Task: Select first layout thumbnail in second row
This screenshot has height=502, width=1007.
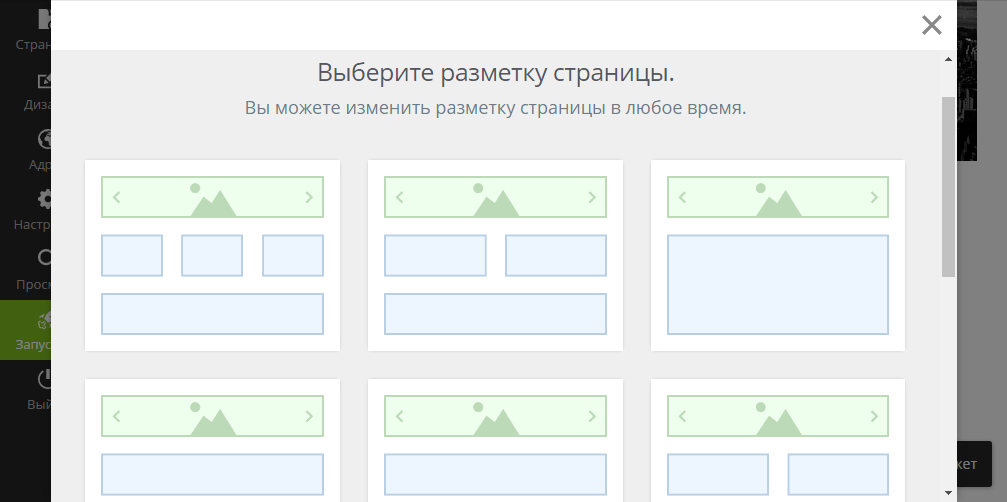Action: pyautogui.click(x=213, y=440)
